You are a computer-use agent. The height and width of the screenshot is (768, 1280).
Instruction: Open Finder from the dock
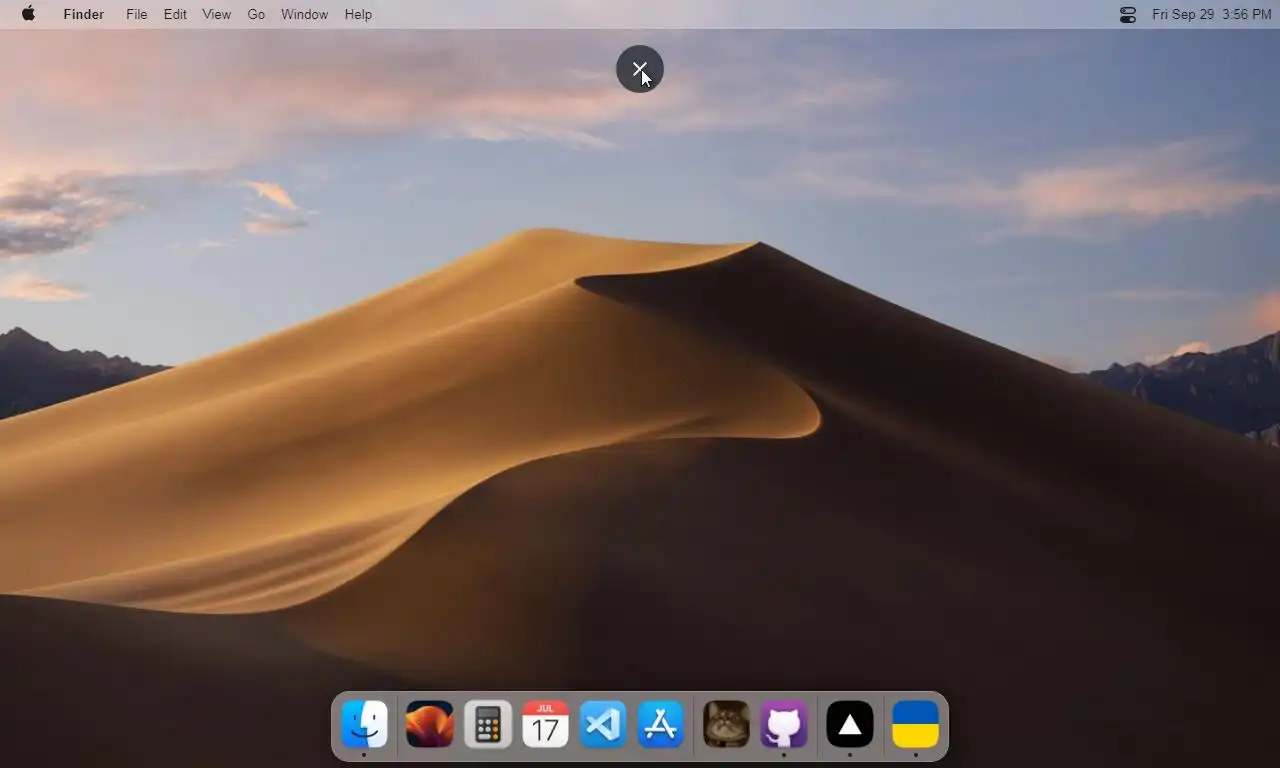click(364, 724)
